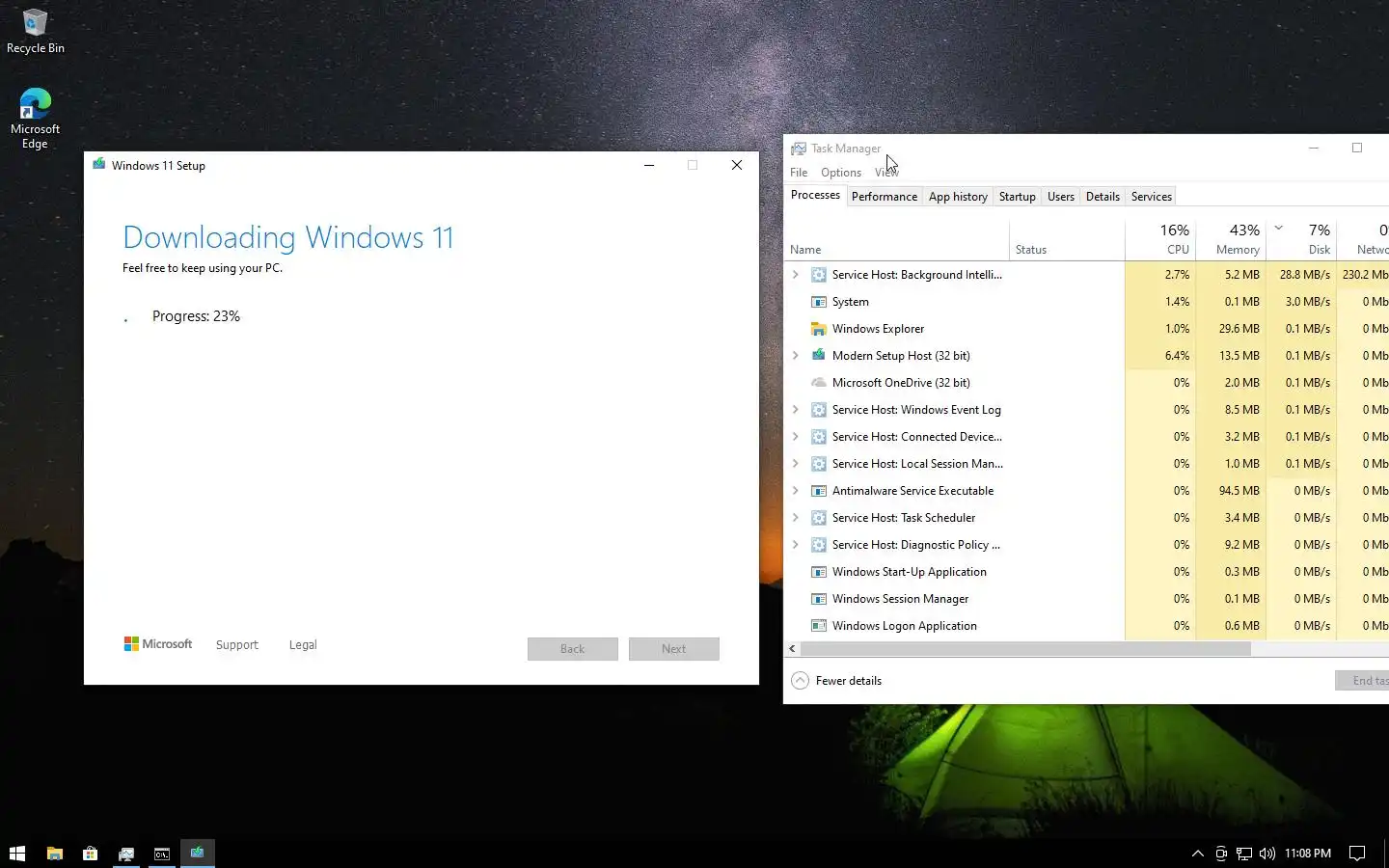Click the Windows Session Manager icon

pos(818,599)
